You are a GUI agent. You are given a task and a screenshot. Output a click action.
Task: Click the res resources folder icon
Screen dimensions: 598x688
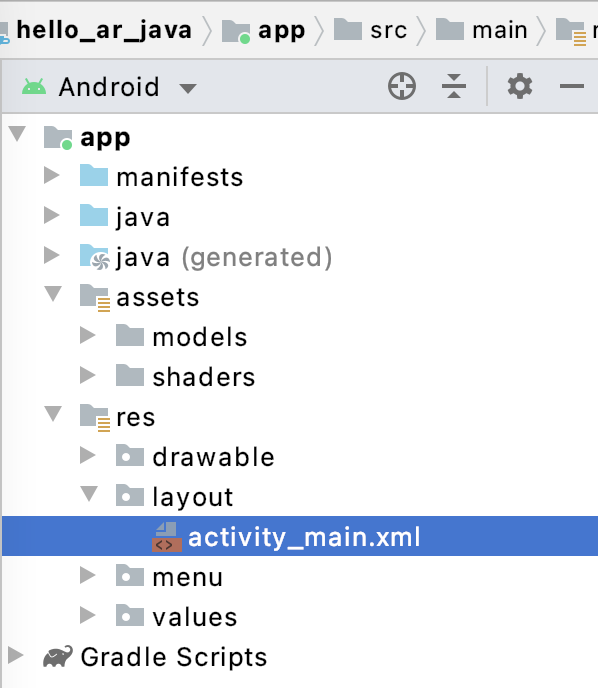pyautogui.click(x=95, y=417)
